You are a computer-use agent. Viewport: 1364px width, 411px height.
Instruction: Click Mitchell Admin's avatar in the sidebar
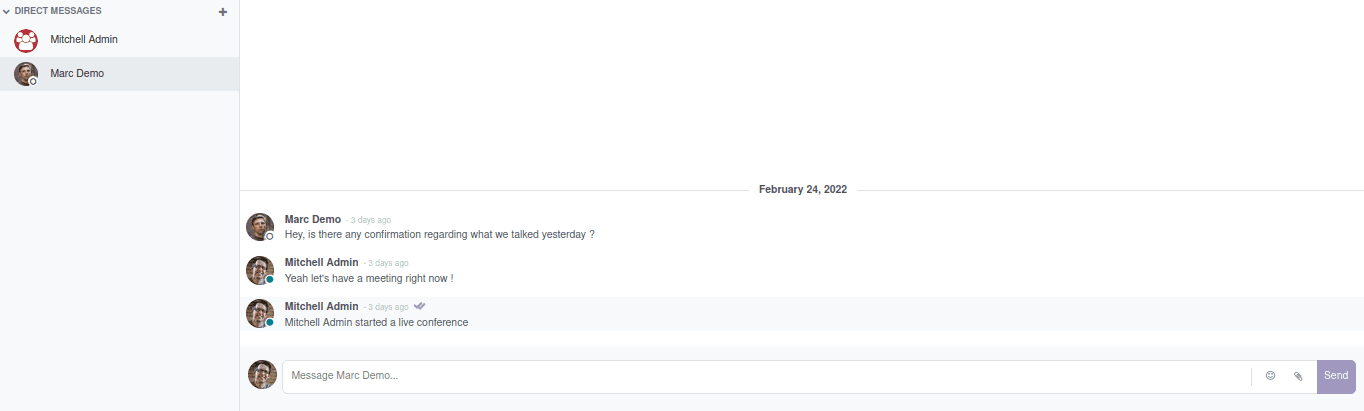26,40
